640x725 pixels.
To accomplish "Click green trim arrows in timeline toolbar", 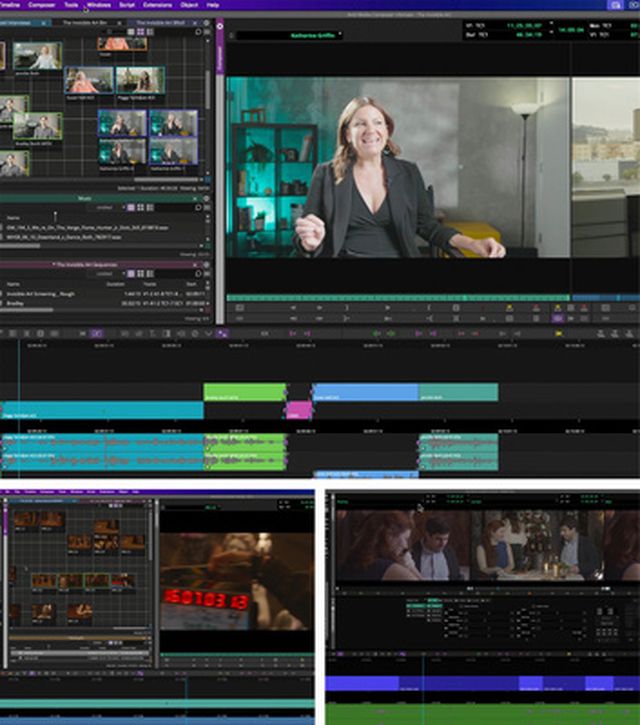I will [x=384, y=333].
